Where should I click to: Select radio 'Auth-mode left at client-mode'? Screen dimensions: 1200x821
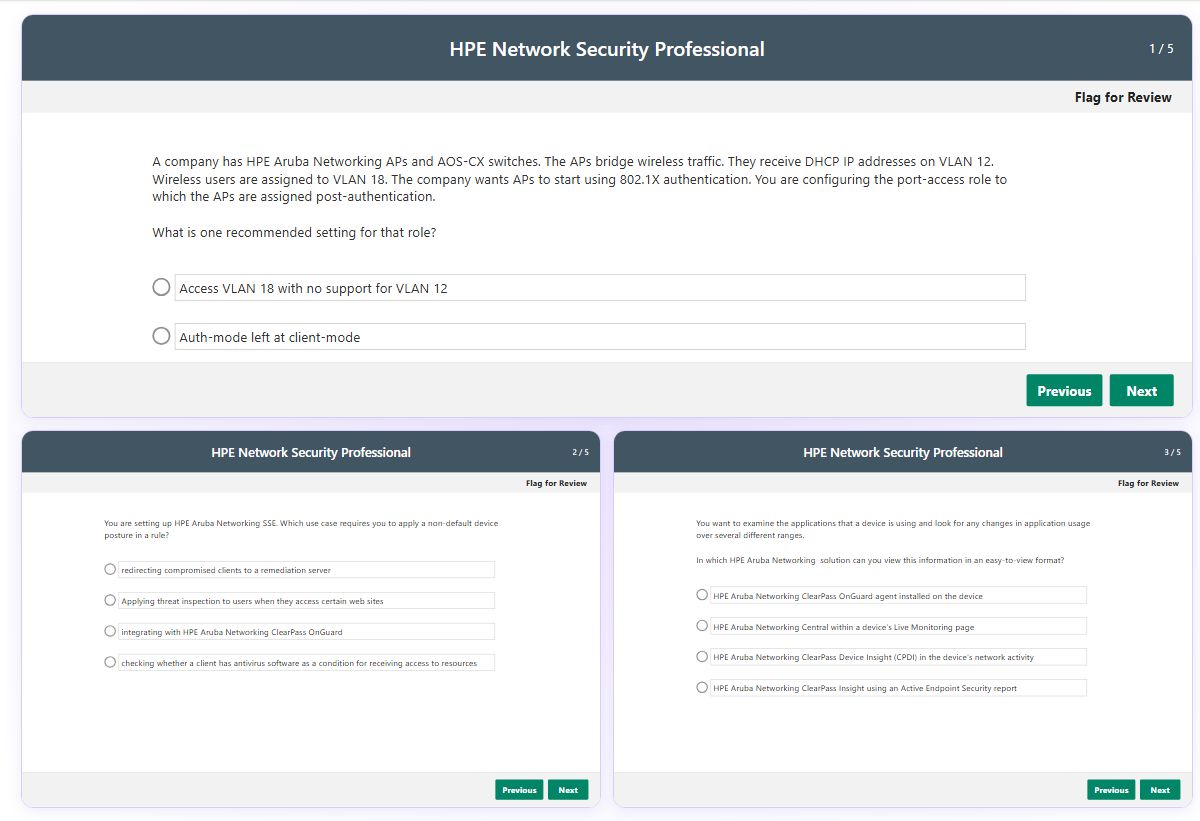(x=161, y=336)
